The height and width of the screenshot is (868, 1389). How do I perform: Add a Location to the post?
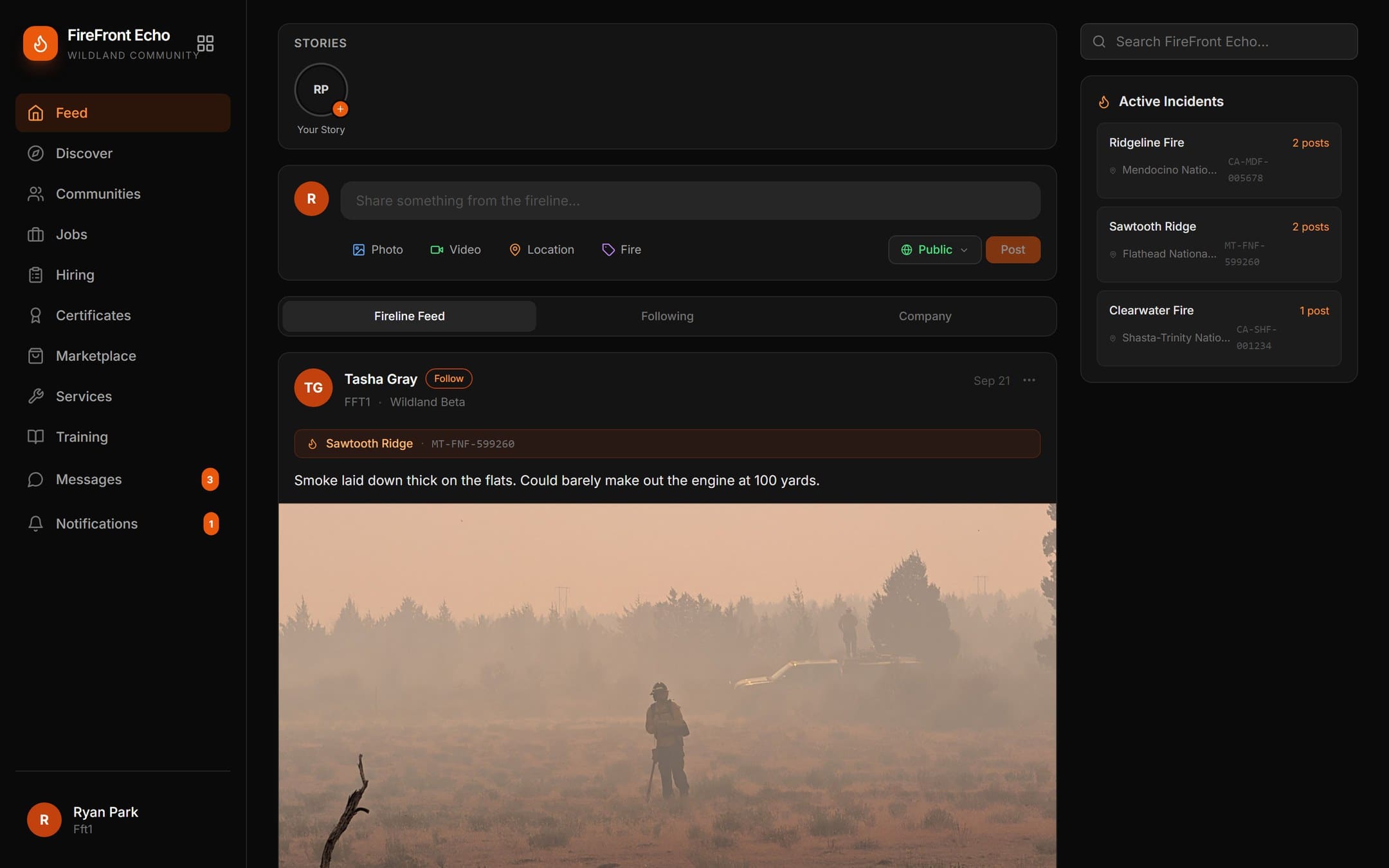541,249
